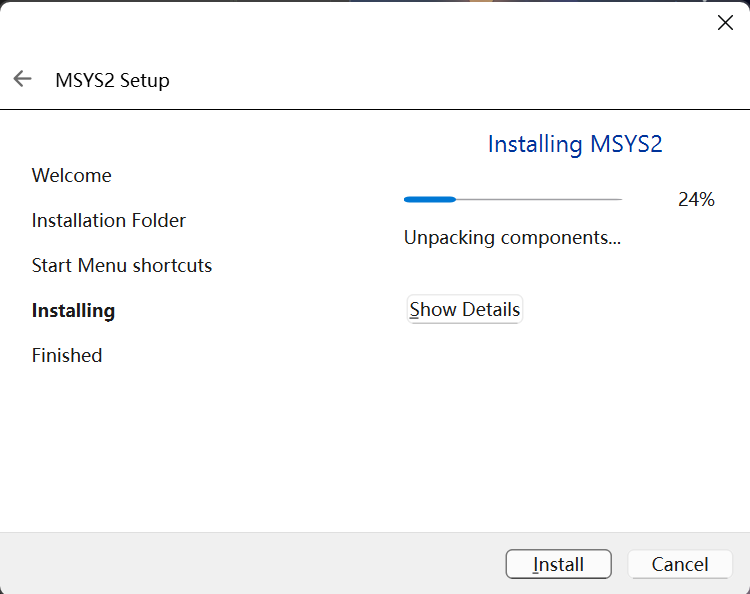Viewport: 750px width, 594px height.
Task: Click the 24% progress label
Action: (x=696, y=199)
